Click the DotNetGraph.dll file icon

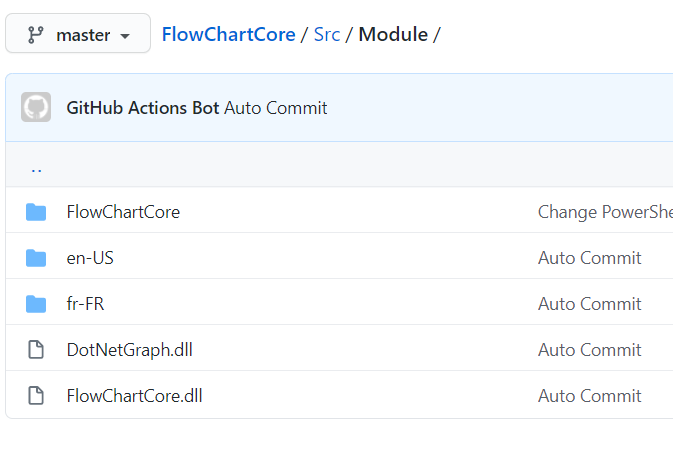36,350
